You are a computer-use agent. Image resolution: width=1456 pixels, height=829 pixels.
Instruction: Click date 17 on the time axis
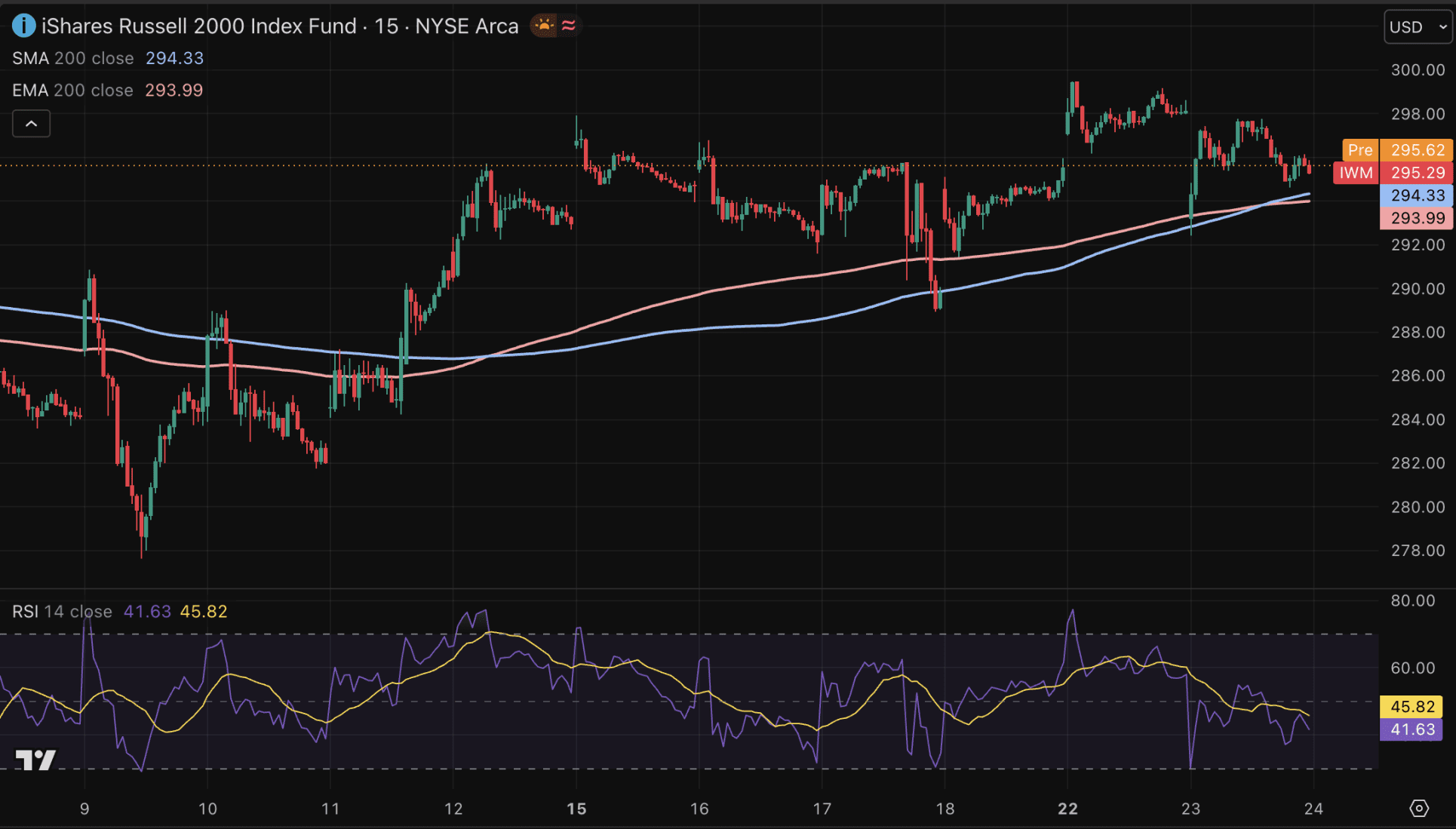point(822,809)
